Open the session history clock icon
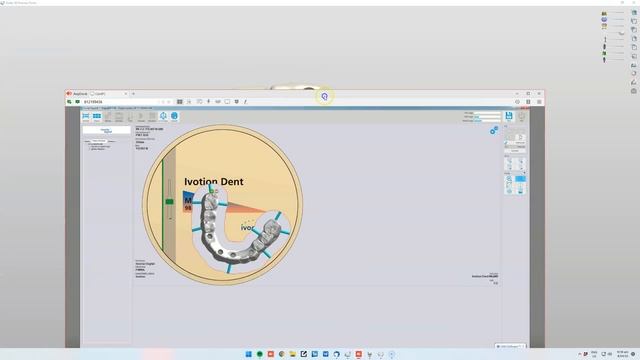This screenshot has height=360, width=640. [x=518, y=102]
